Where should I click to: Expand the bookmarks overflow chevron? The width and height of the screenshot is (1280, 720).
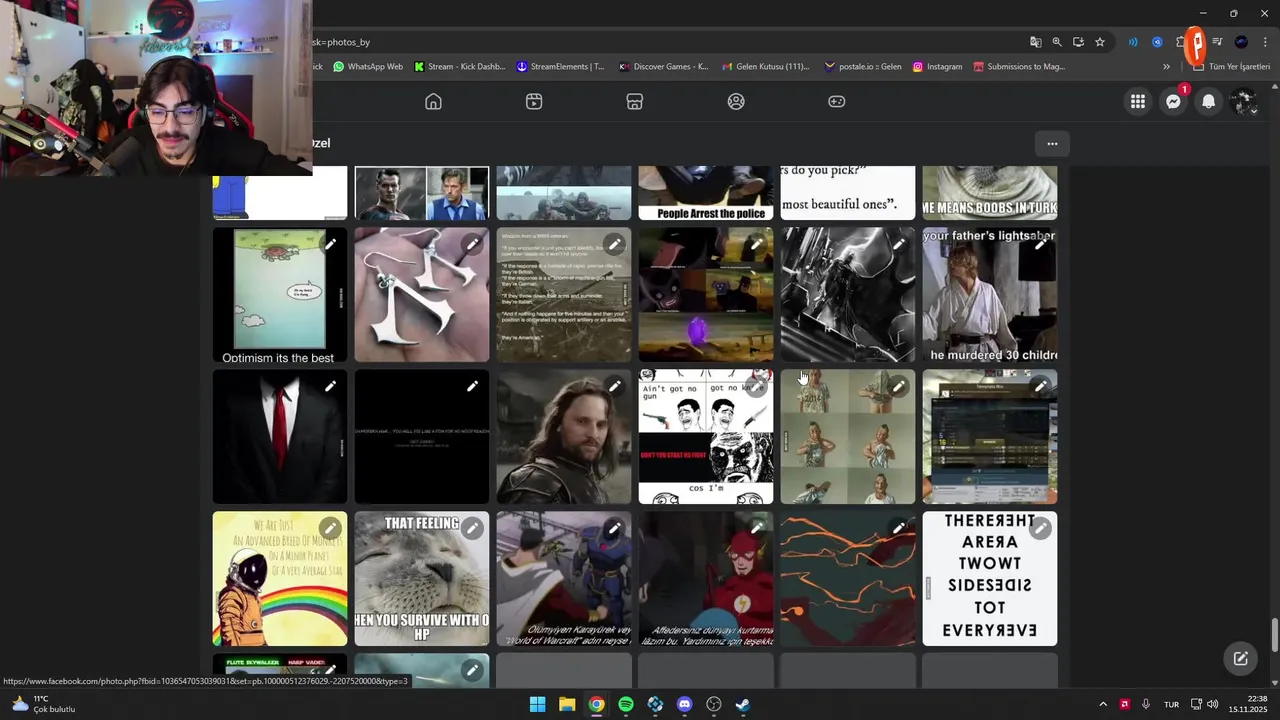point(1166,67)
